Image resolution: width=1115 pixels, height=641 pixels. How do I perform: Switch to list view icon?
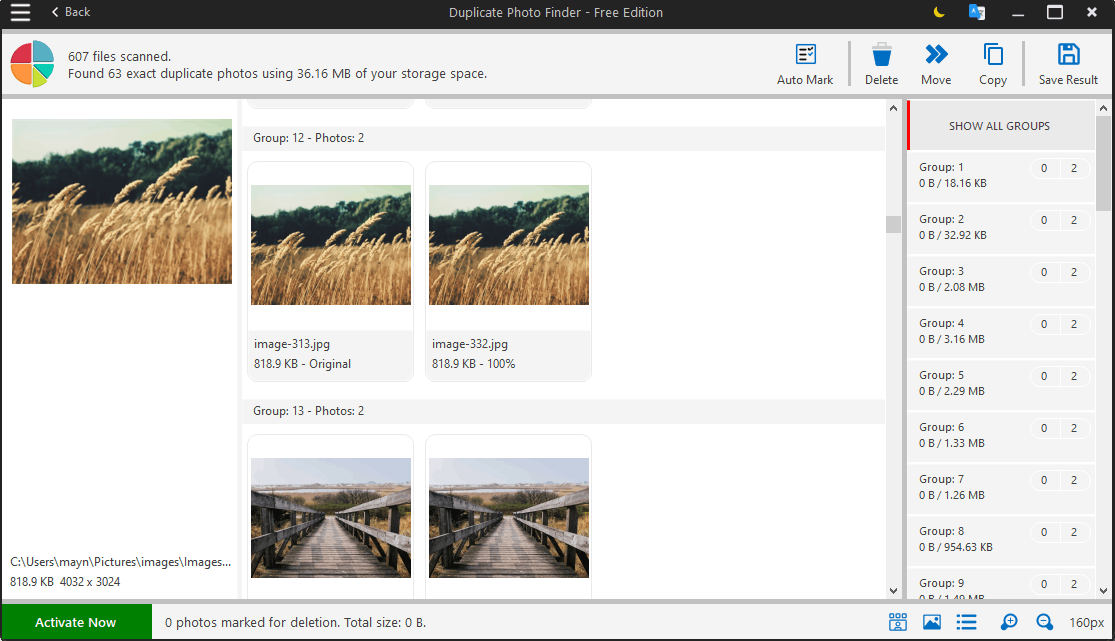[966, 622]
